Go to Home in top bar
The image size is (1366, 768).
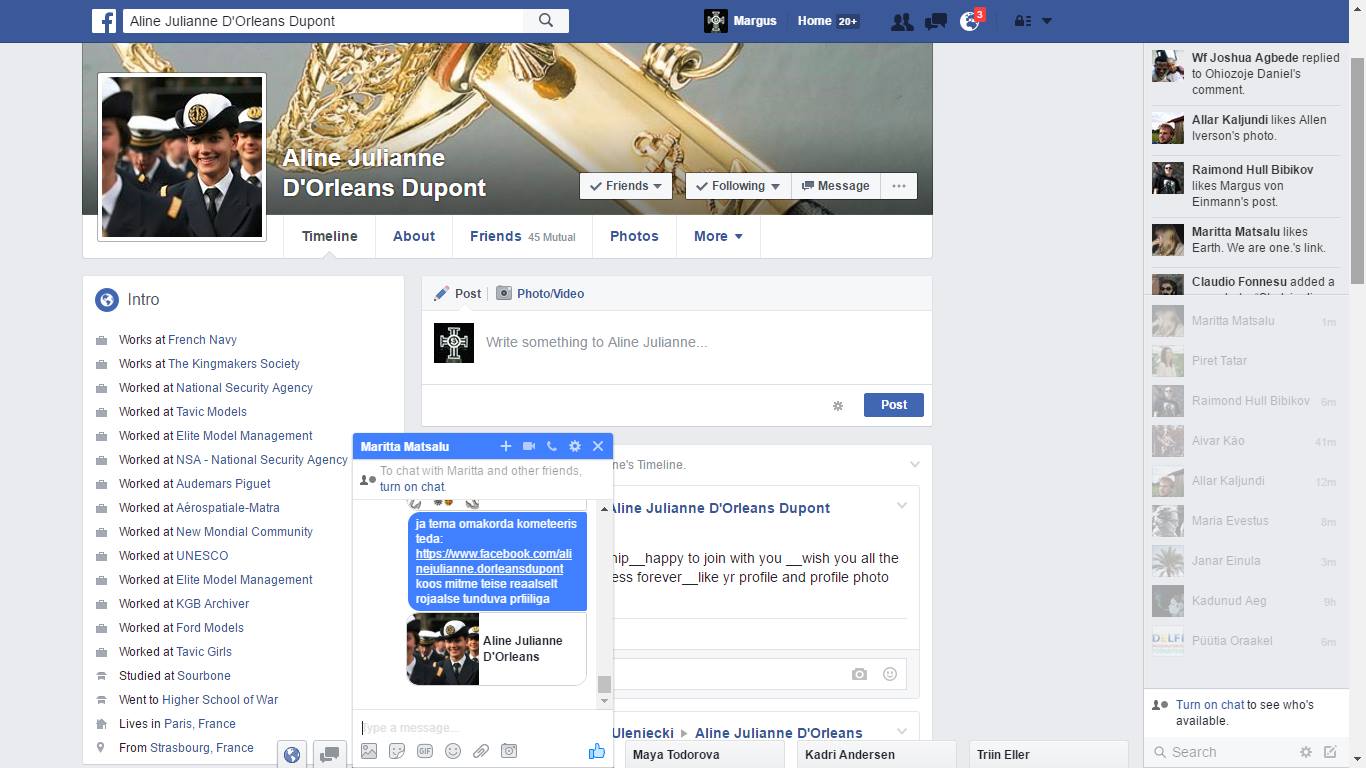815,21
